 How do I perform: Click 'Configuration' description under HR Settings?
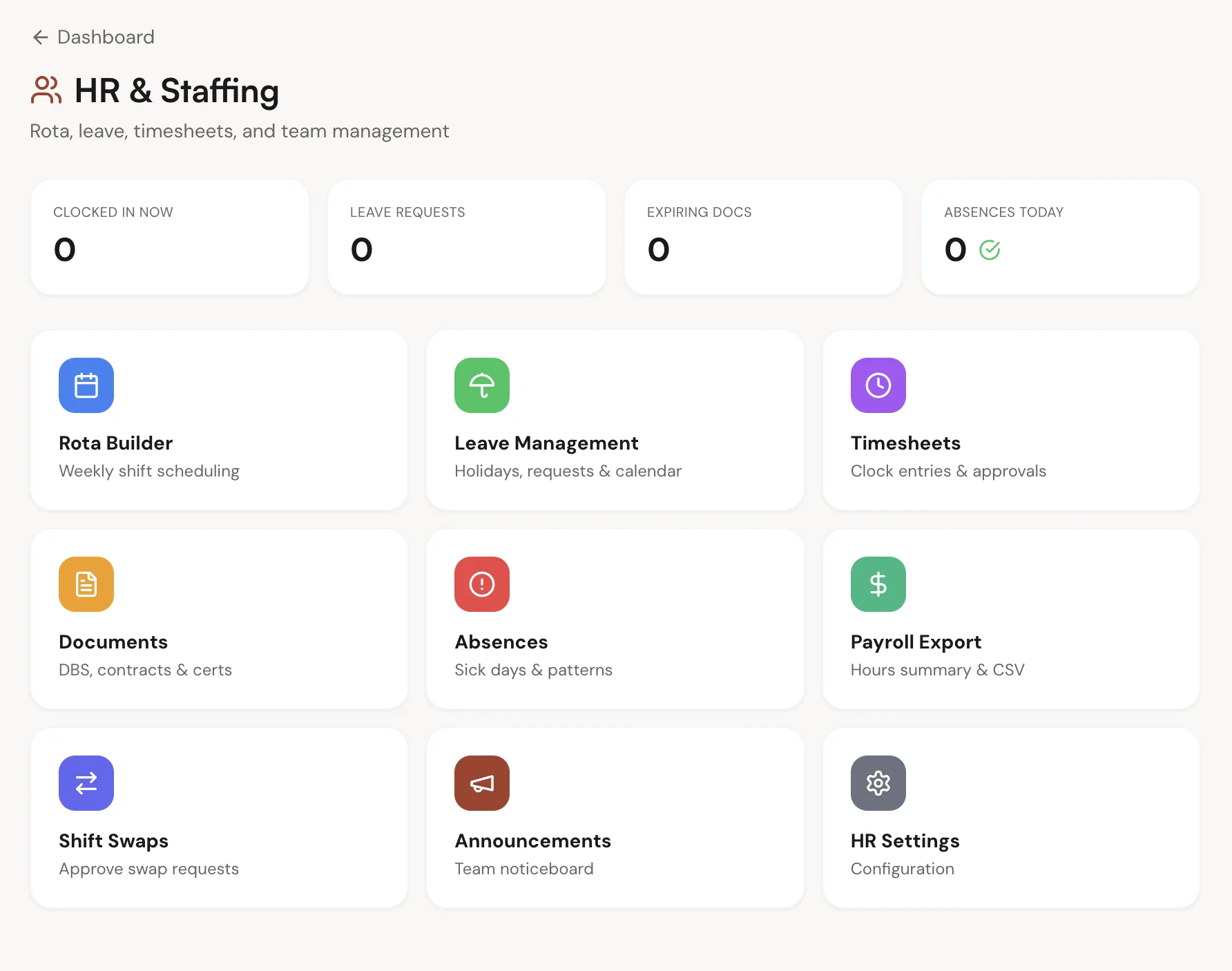click(x=902, y=869)
